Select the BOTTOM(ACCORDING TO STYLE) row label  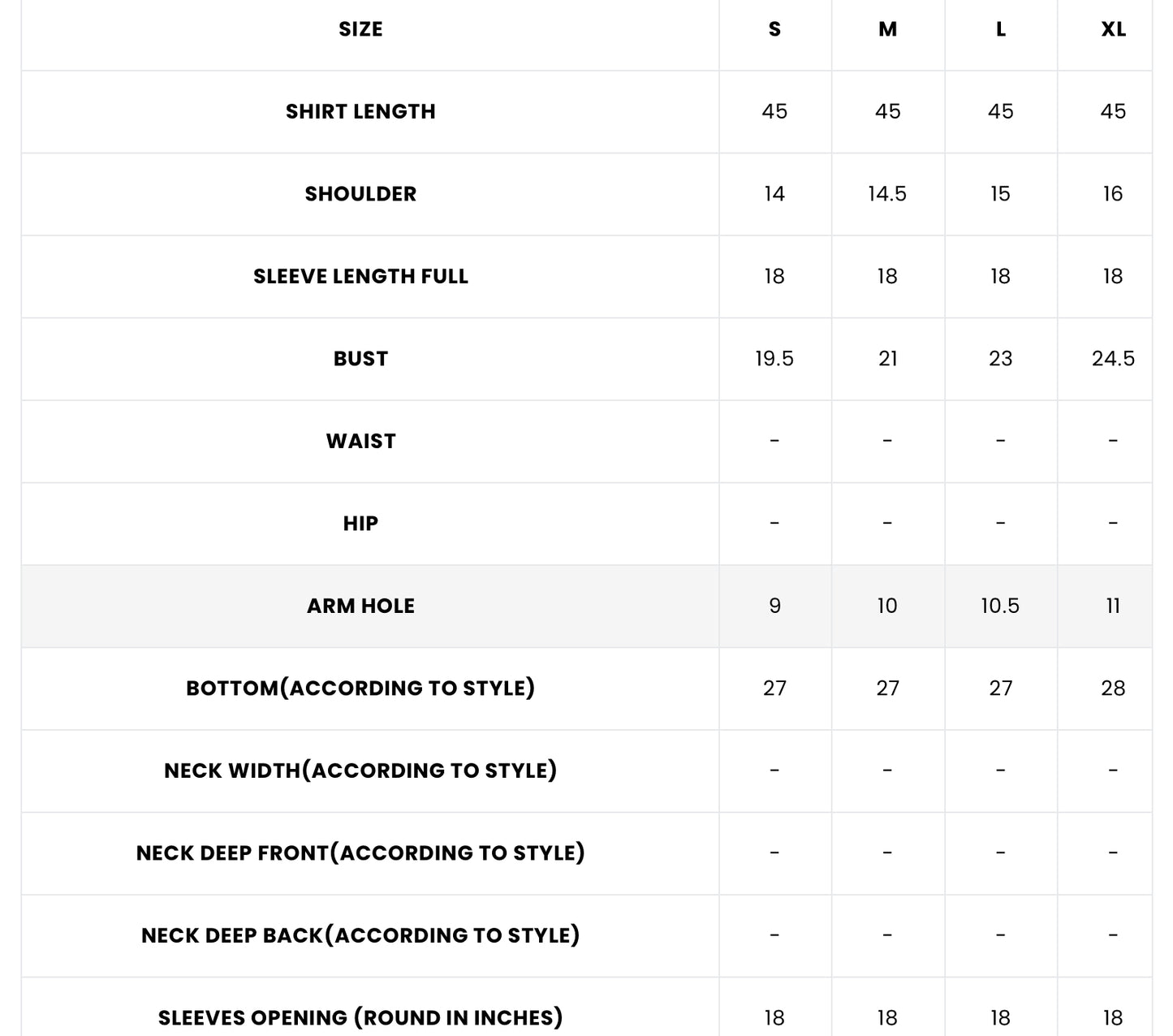coord(360,689)
